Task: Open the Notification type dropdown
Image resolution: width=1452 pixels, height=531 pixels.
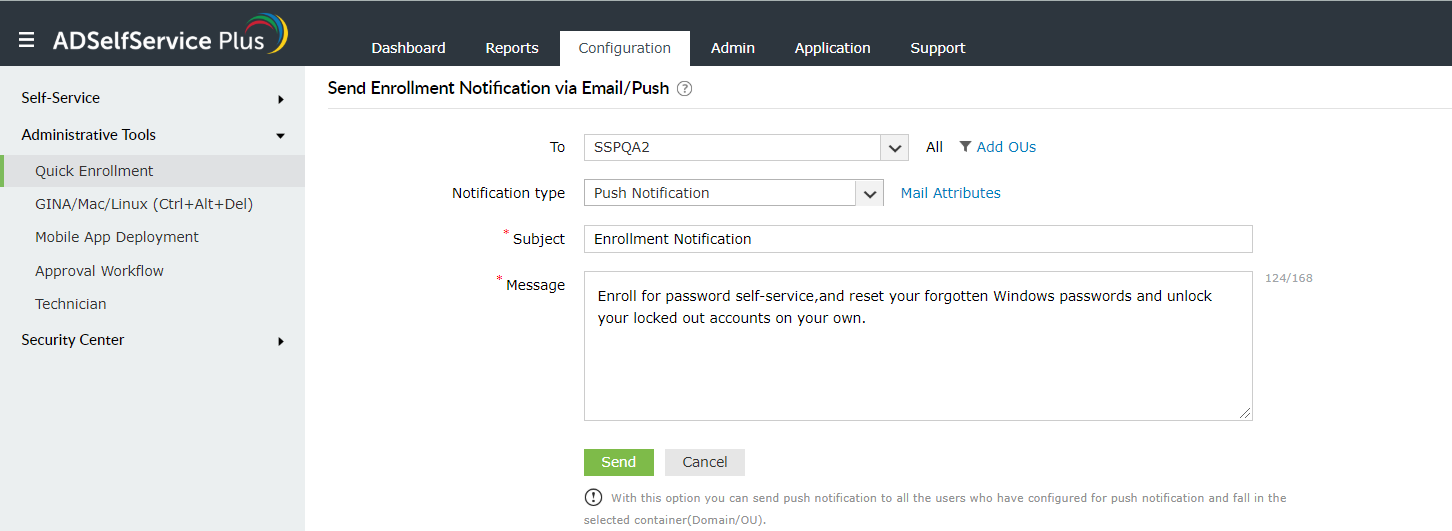Action: coord(870,193)
